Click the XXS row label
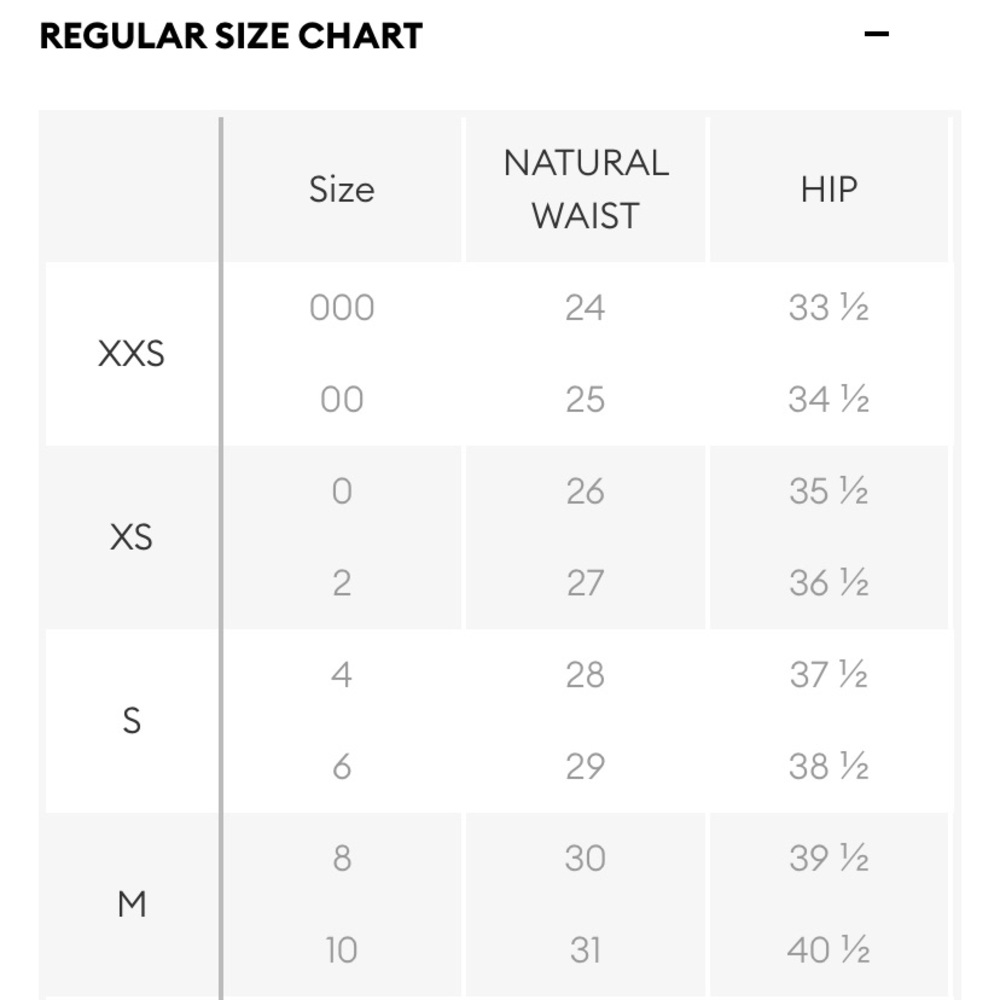The width and height of the screenshot is (1000, 1000). point(131,353)
